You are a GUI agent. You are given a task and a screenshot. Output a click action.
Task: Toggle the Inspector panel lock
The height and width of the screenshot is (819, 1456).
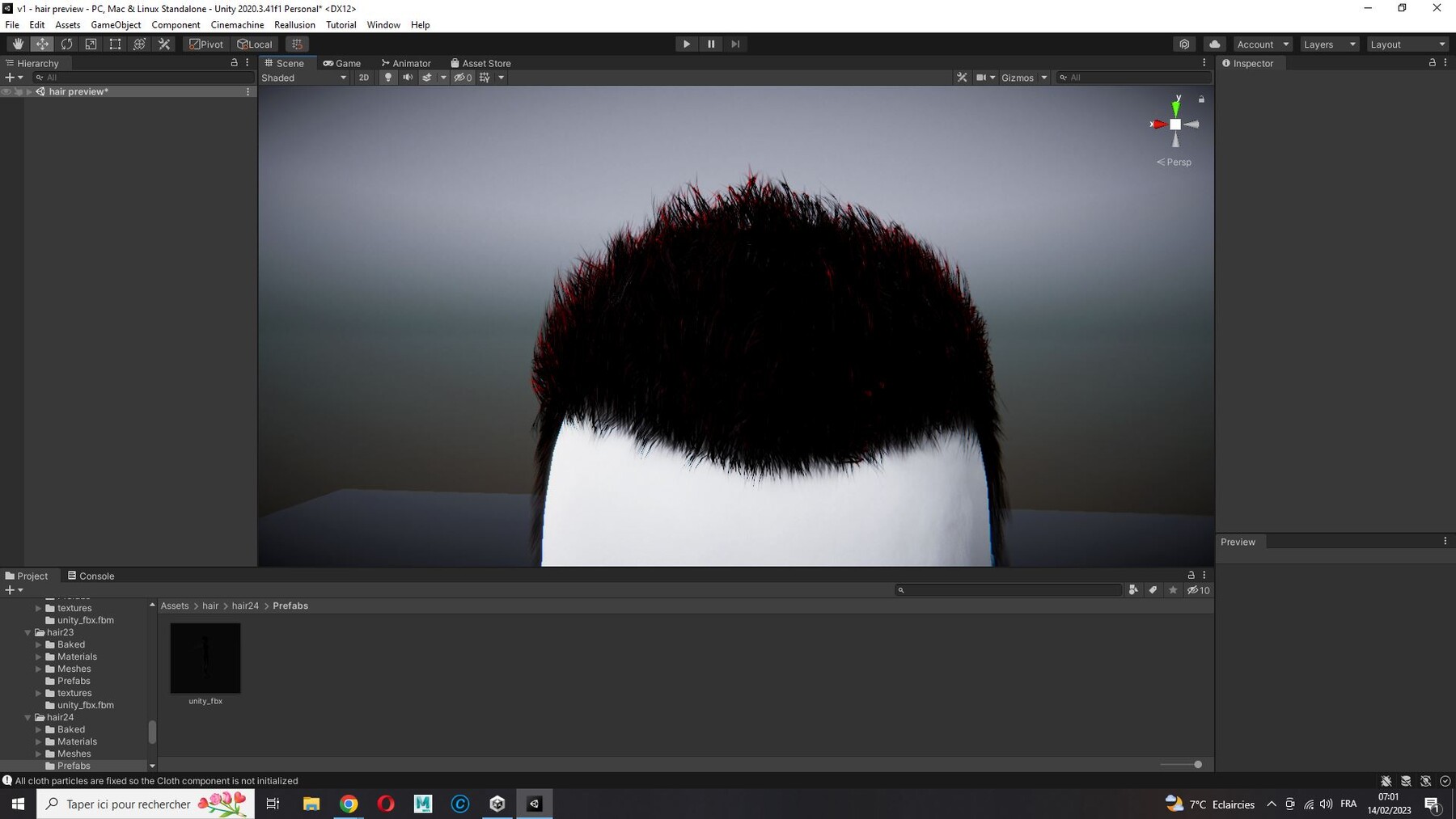(1433, 63)
